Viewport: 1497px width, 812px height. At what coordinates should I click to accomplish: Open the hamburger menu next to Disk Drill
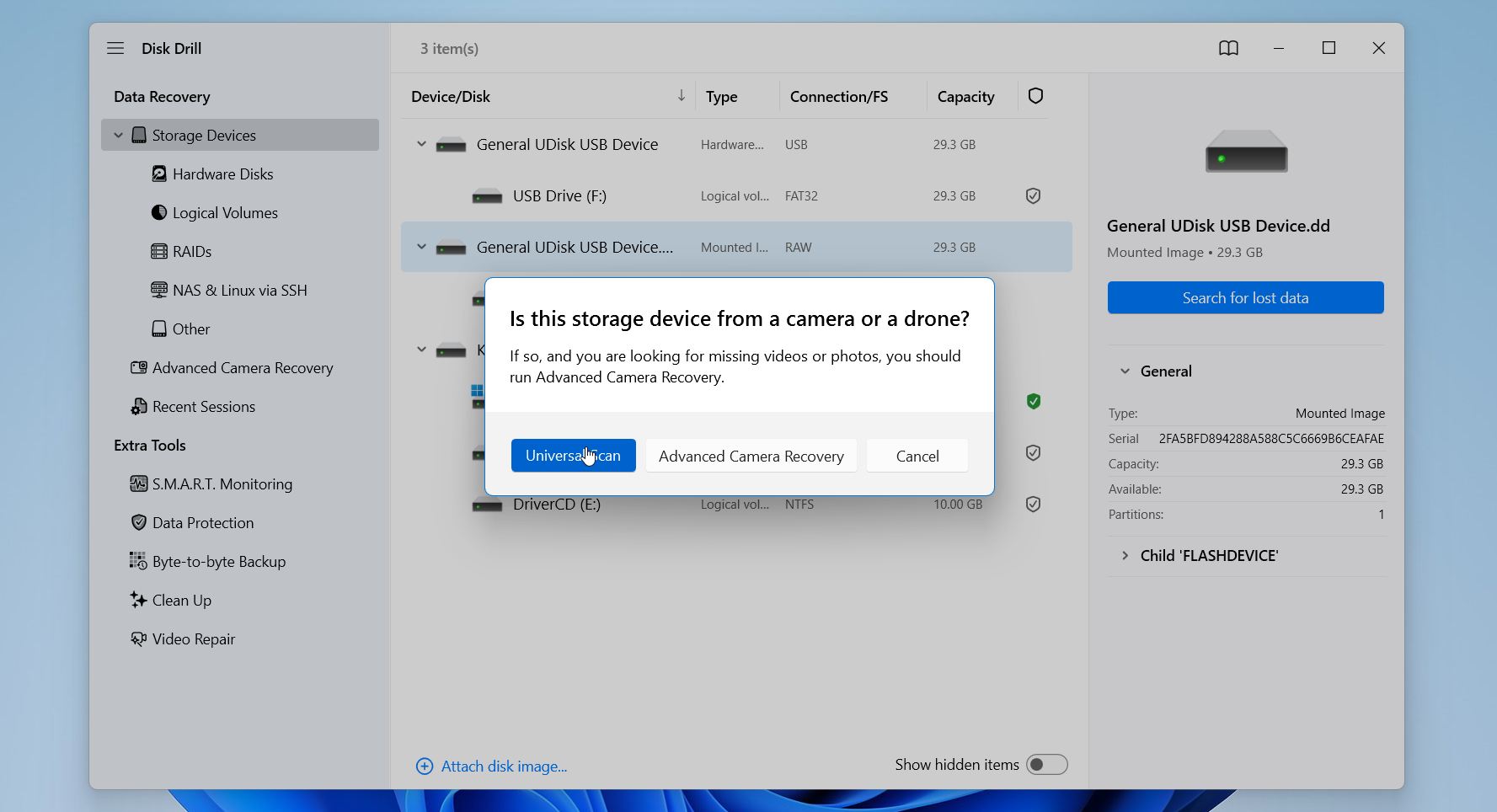115,49
